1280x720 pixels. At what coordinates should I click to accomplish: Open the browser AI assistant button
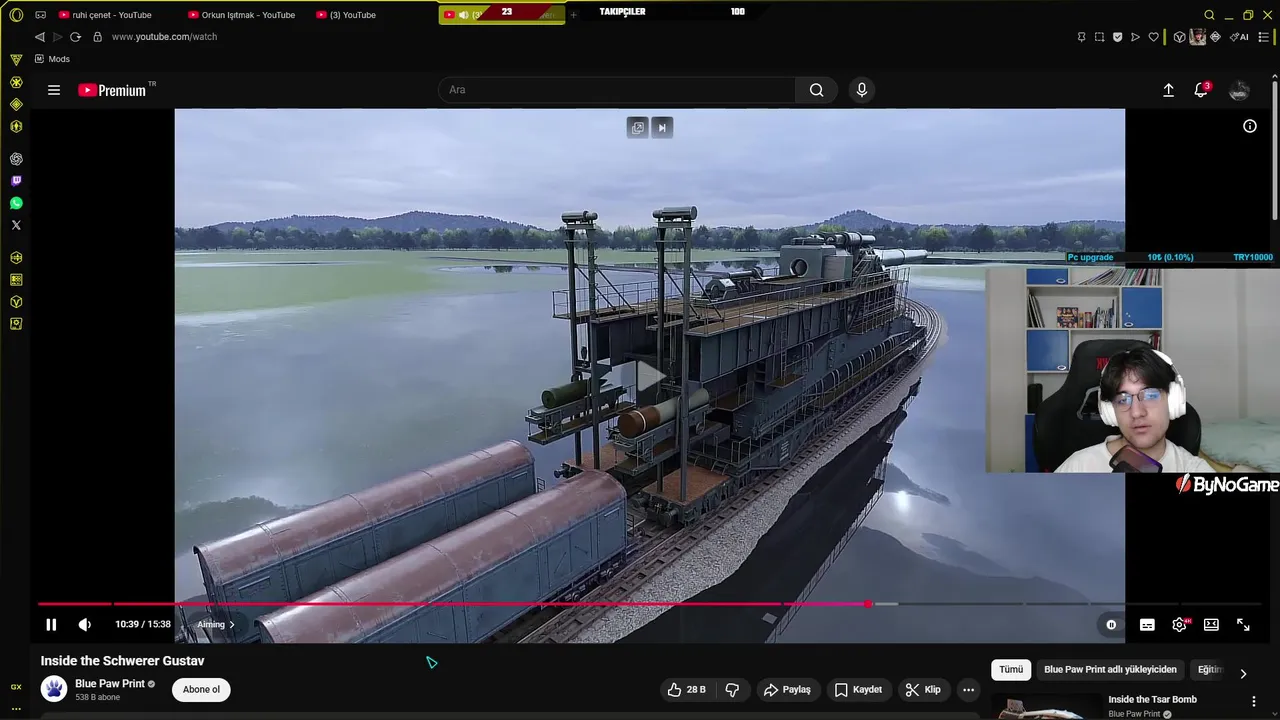[1240, 37]
